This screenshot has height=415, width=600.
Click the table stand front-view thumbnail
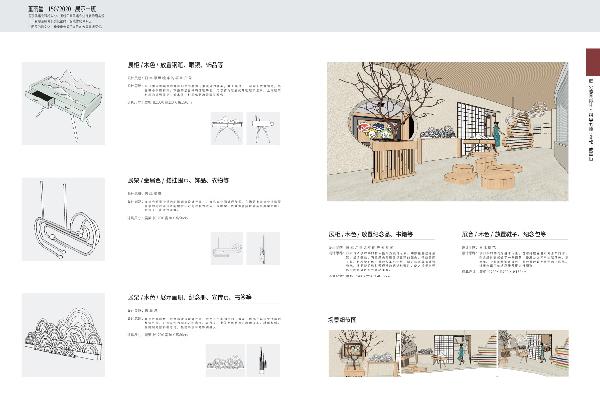coord(228,128)
